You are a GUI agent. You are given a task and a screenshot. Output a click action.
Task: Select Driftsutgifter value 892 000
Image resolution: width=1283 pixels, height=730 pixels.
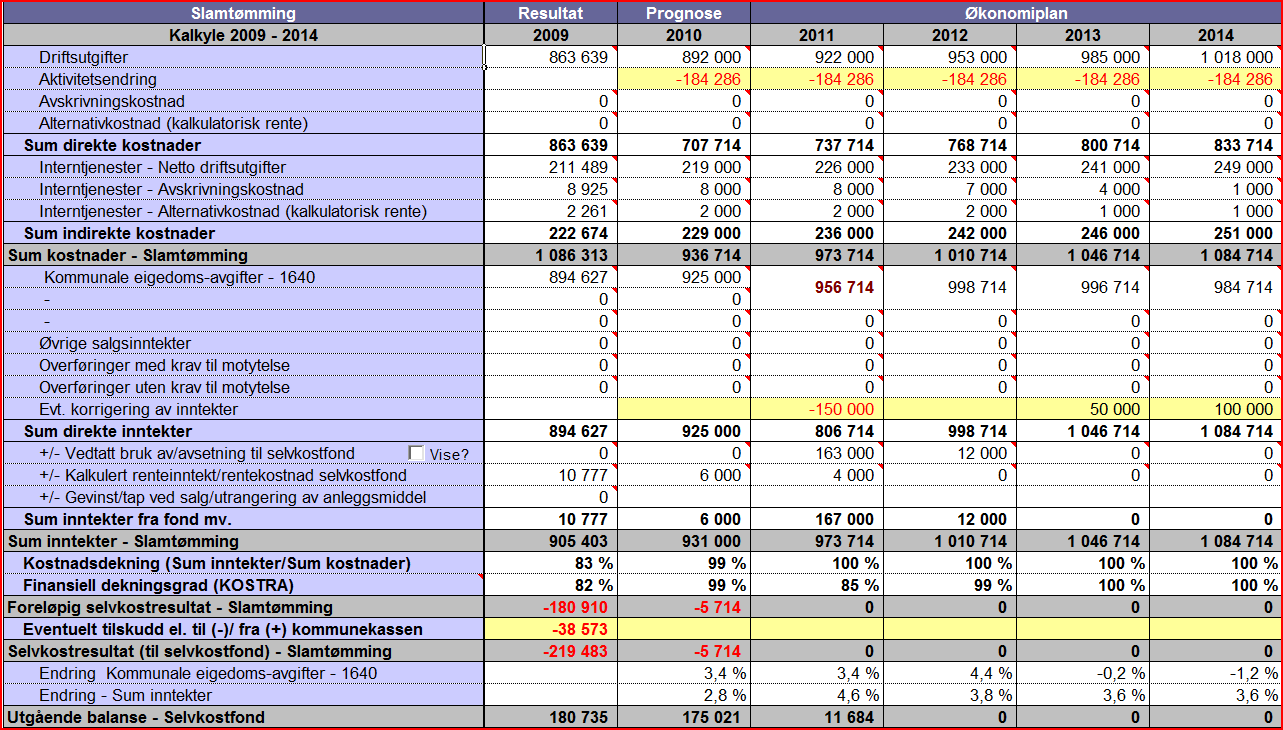(684, 57)
